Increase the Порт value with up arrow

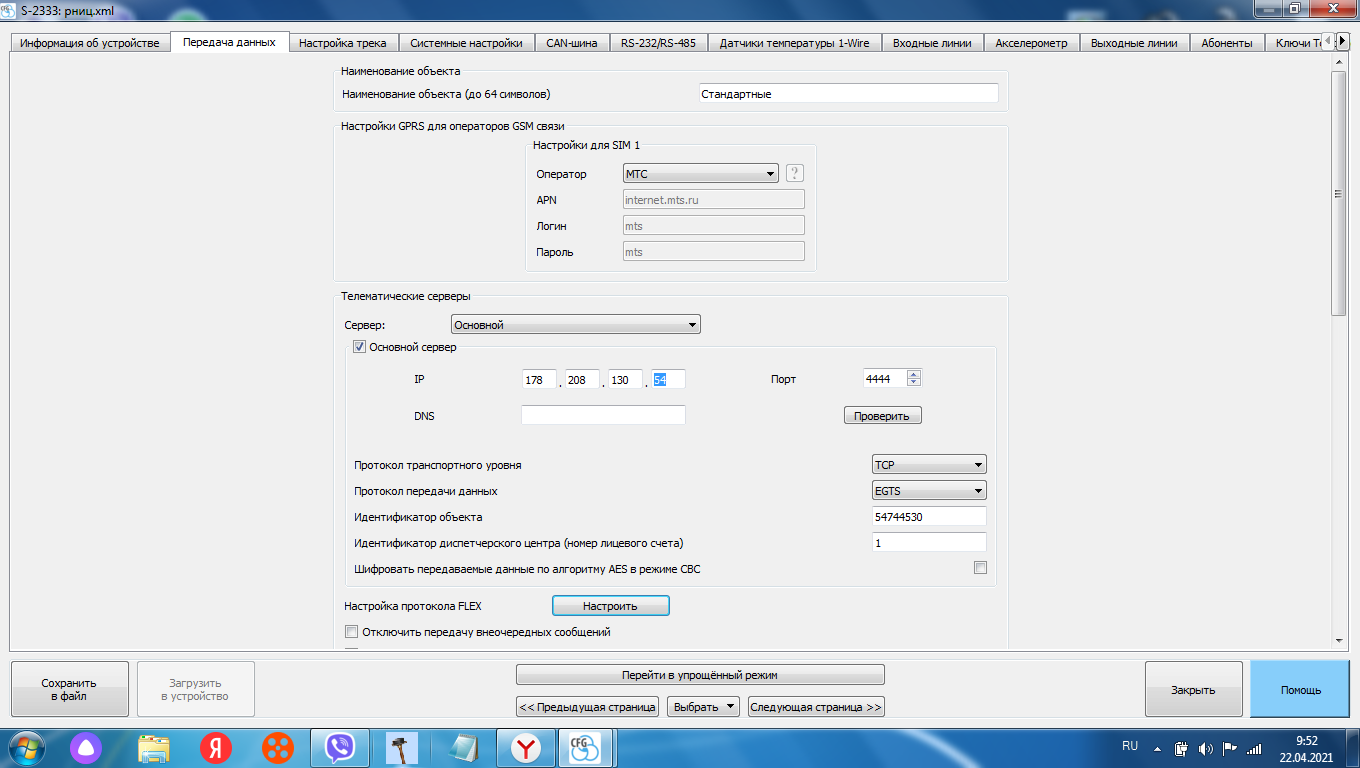(913, 374)
